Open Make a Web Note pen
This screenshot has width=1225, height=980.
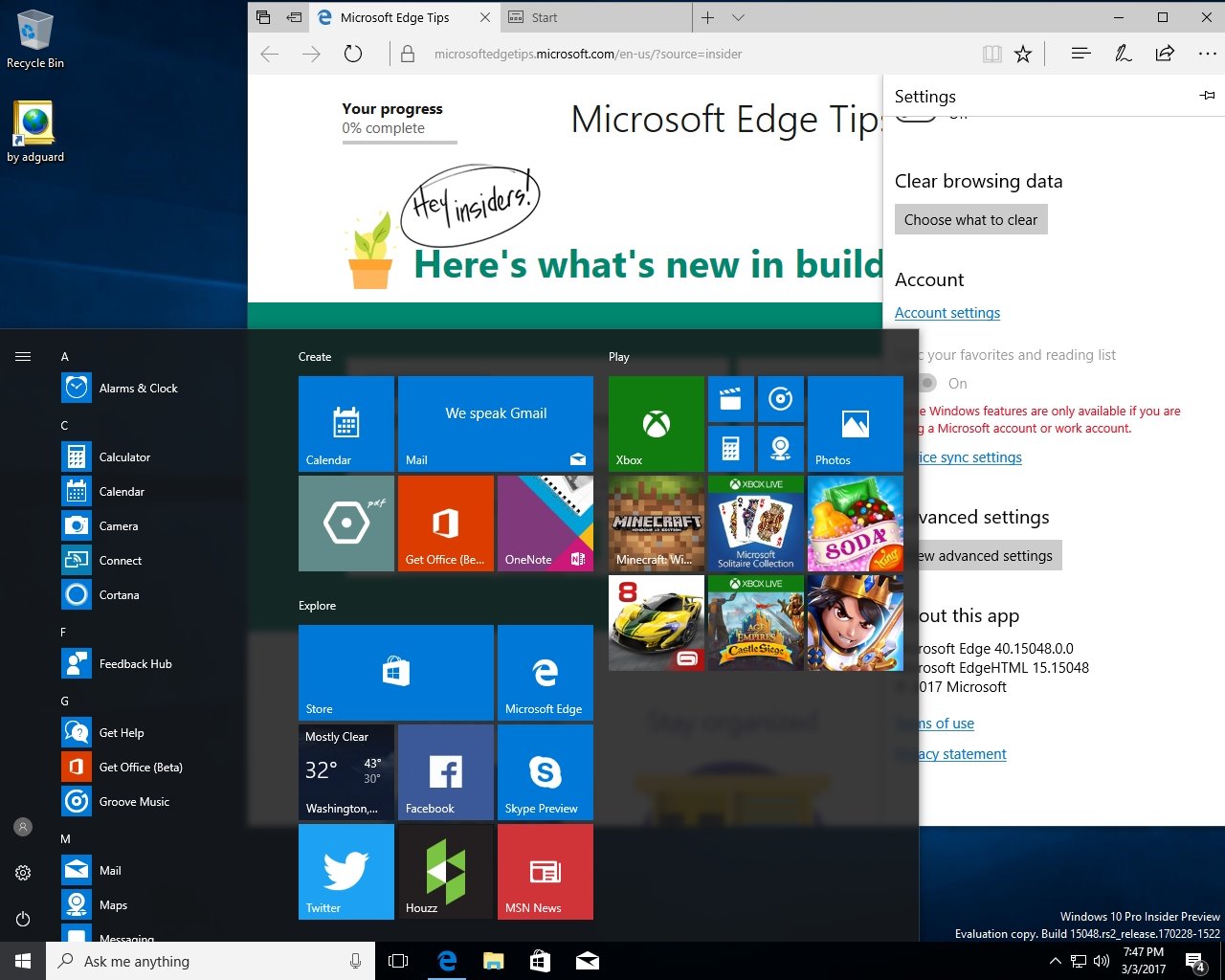pos(1124,54)
